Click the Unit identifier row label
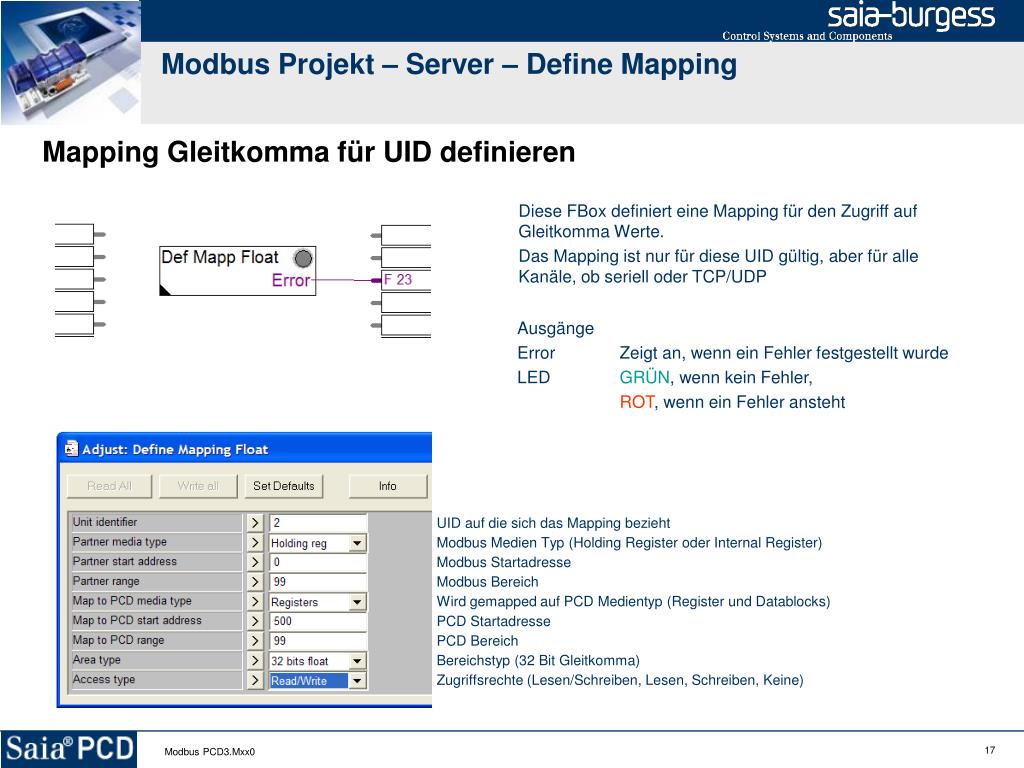The width and height of the screenshot is (1024, 768). (x=155, y=522)
